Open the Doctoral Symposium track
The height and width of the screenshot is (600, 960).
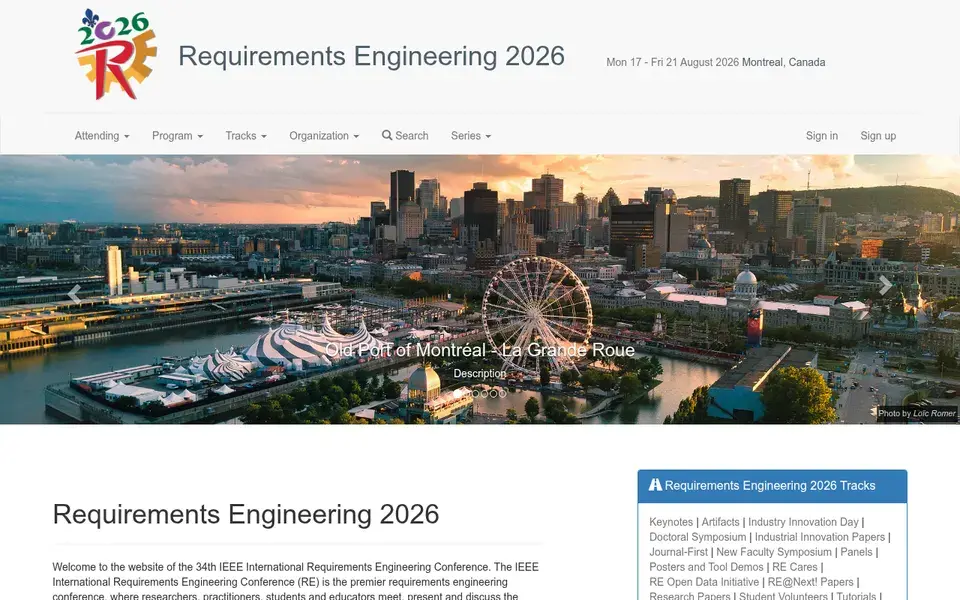(x=697, y=537)
